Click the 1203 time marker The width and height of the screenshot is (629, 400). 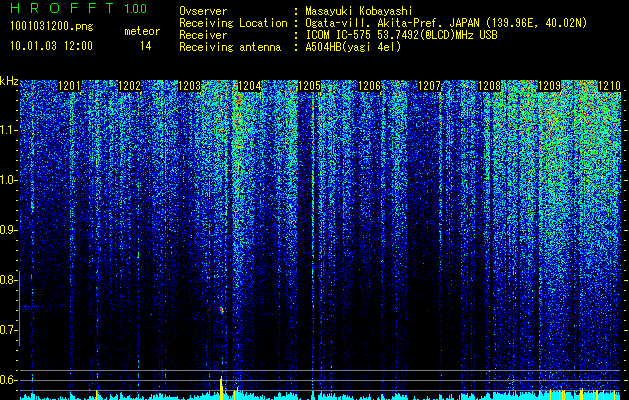(x=189, y=86)
